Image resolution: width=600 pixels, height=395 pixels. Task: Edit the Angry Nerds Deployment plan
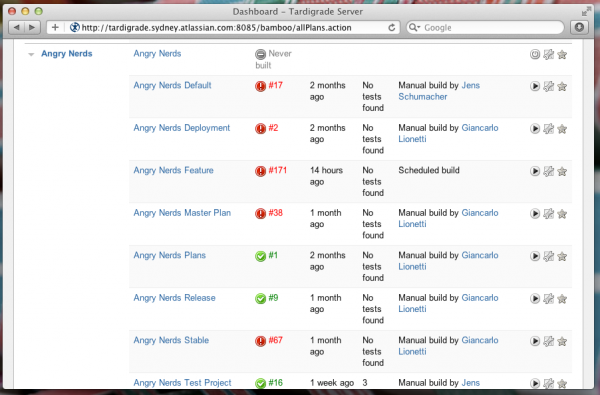(548, 129)
